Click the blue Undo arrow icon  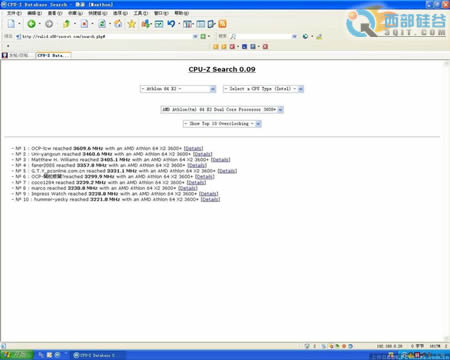pyautogui.click(x=171, y=24)
